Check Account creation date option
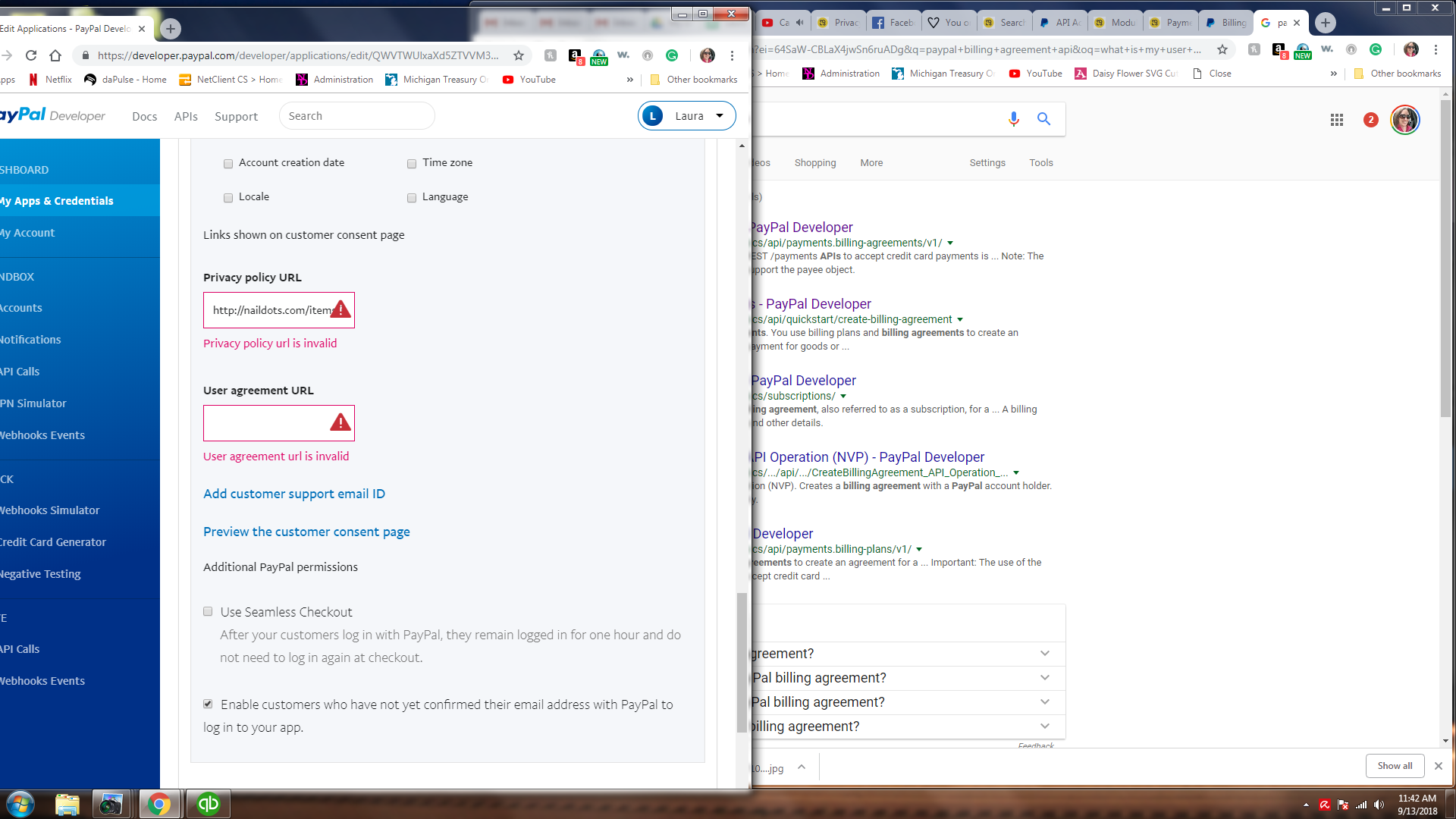Screen dimensions: 1456x819 click(x=228, y=164)
